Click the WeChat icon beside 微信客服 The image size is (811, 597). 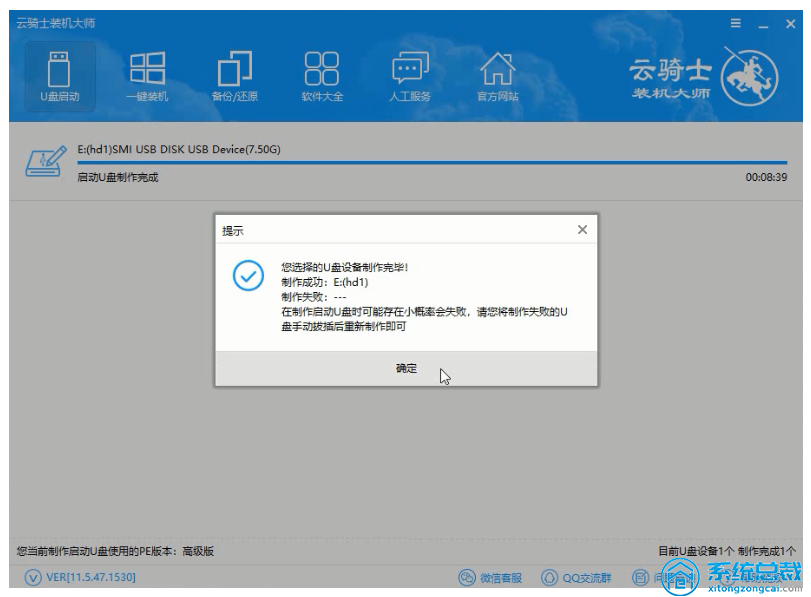coord(467,577)
